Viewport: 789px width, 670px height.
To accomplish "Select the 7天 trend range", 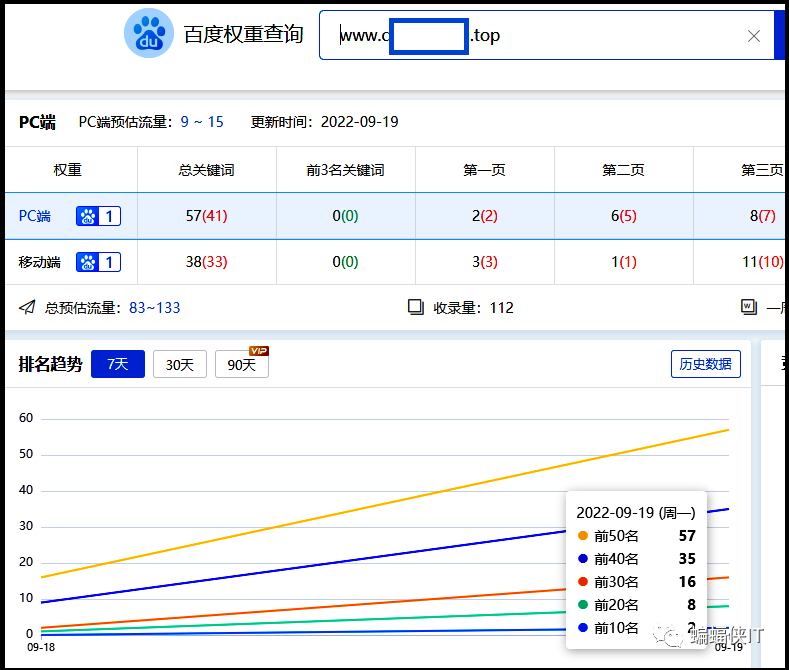I will point(118,365).
